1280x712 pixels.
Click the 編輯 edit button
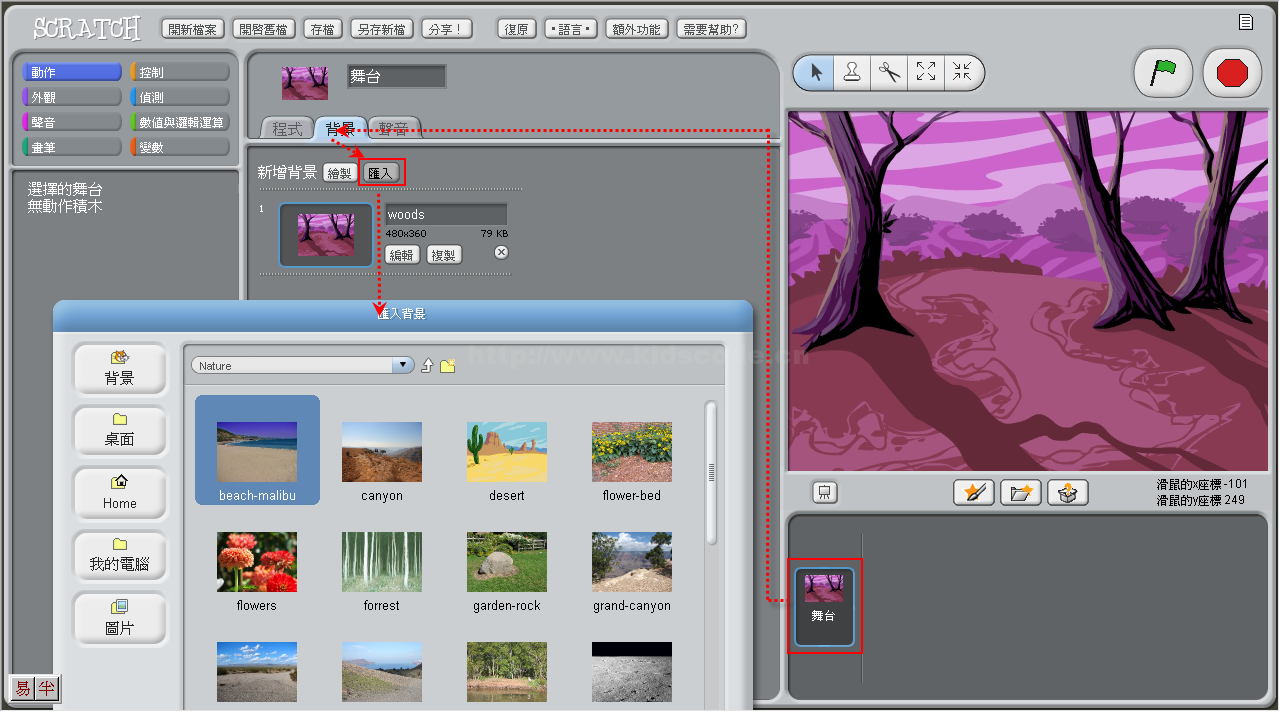tap(401, 255)
